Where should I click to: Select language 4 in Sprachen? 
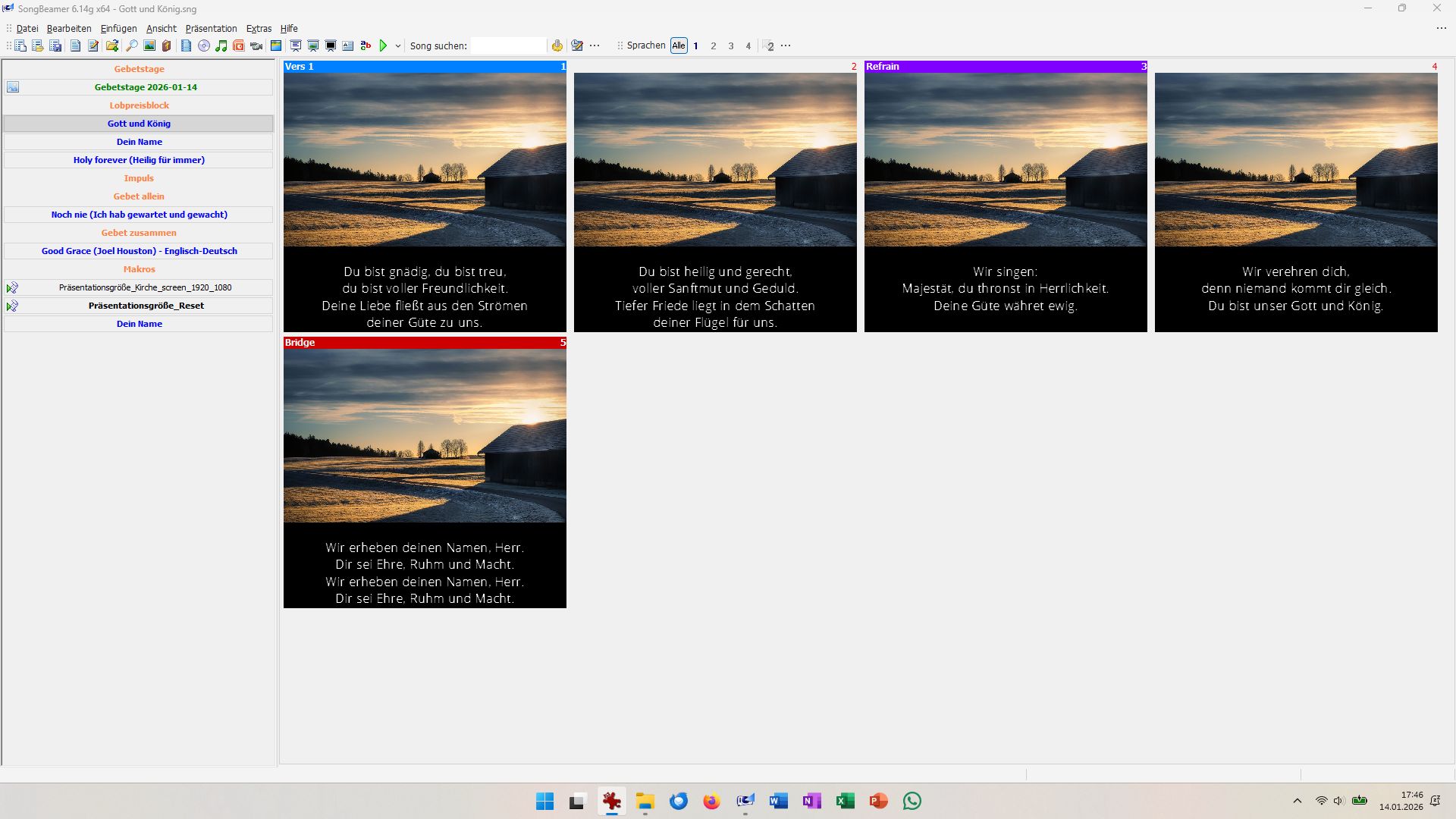click(748, 46)
